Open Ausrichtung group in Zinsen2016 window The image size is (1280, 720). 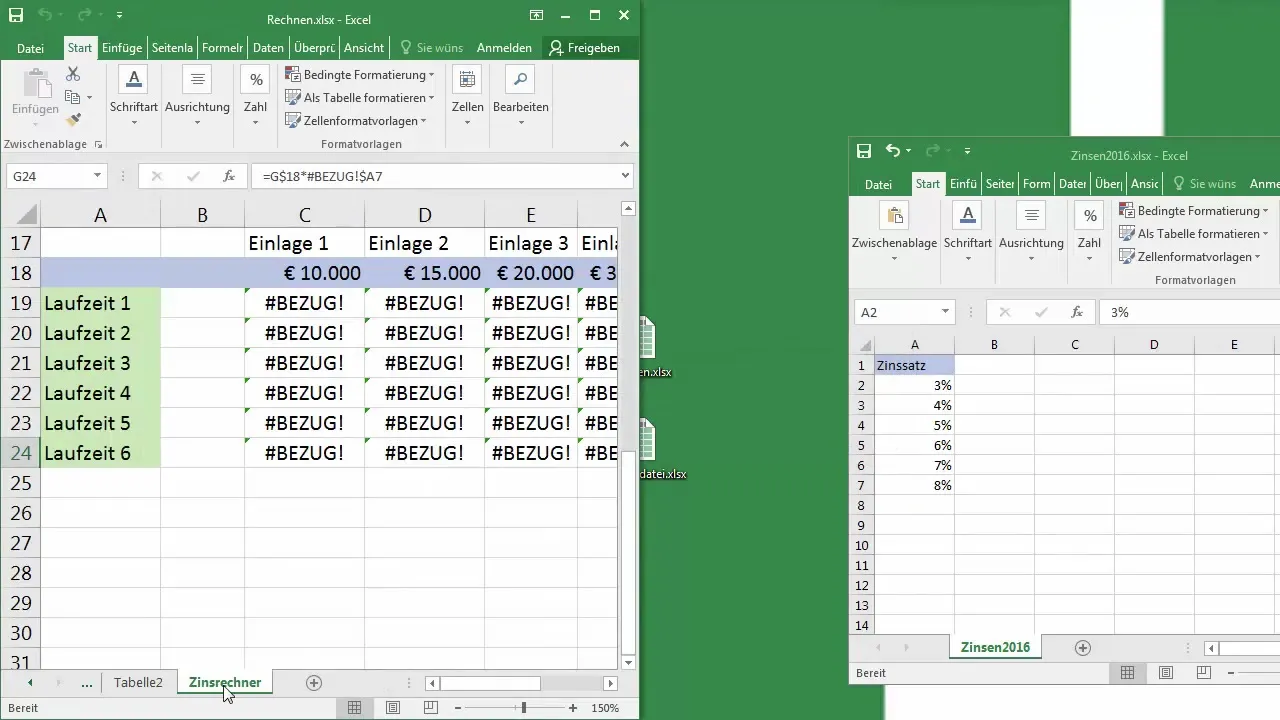1031,231
